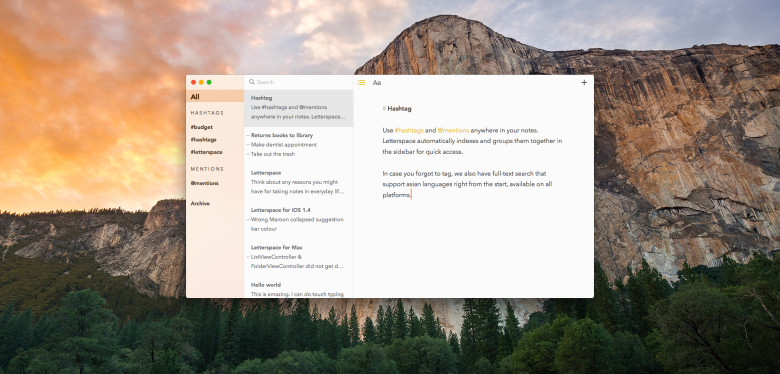Click the search magnifier icon

[x=252, y=82]
